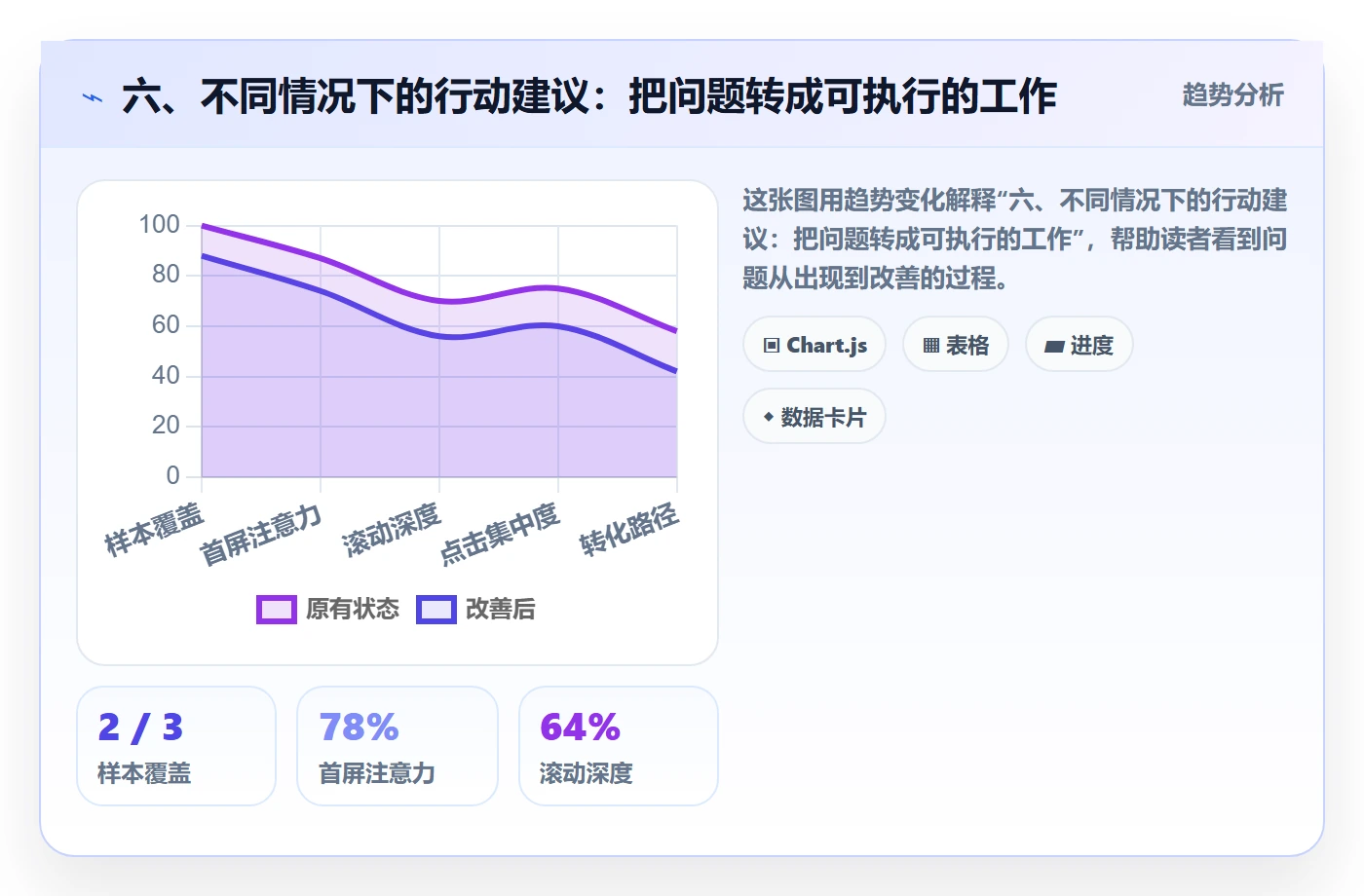Click the section title 六、不同情况下的行动建议

(589, 97)
